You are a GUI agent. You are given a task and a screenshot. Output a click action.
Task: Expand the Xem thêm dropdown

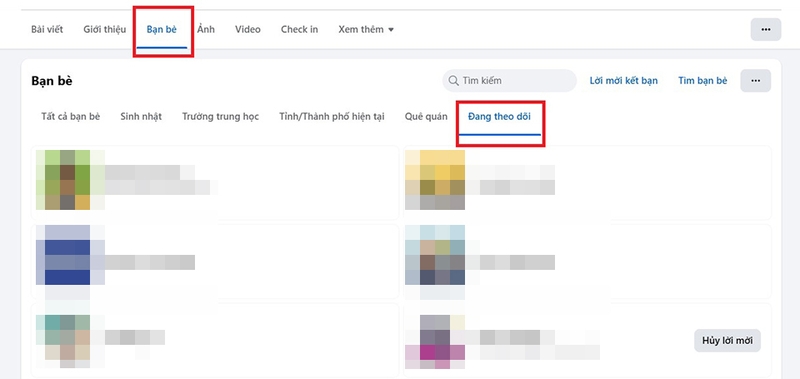[x=366, y=30]
